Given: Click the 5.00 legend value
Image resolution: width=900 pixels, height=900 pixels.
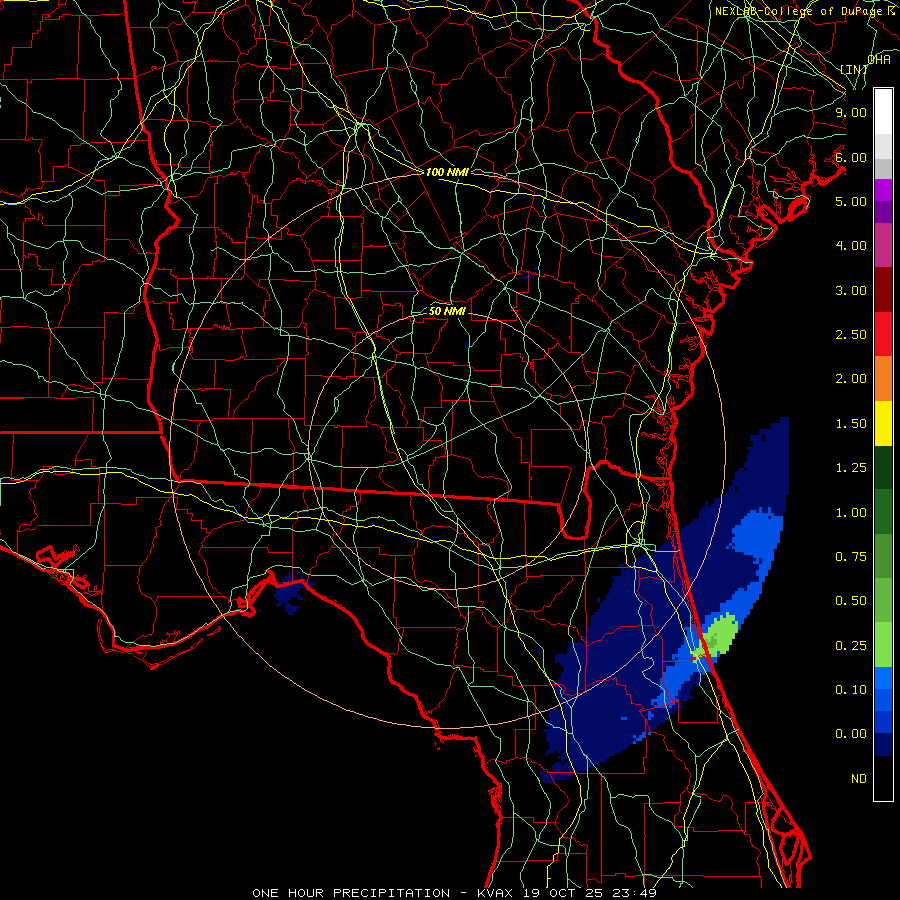Looking at the screenshot, I should 851,201.
